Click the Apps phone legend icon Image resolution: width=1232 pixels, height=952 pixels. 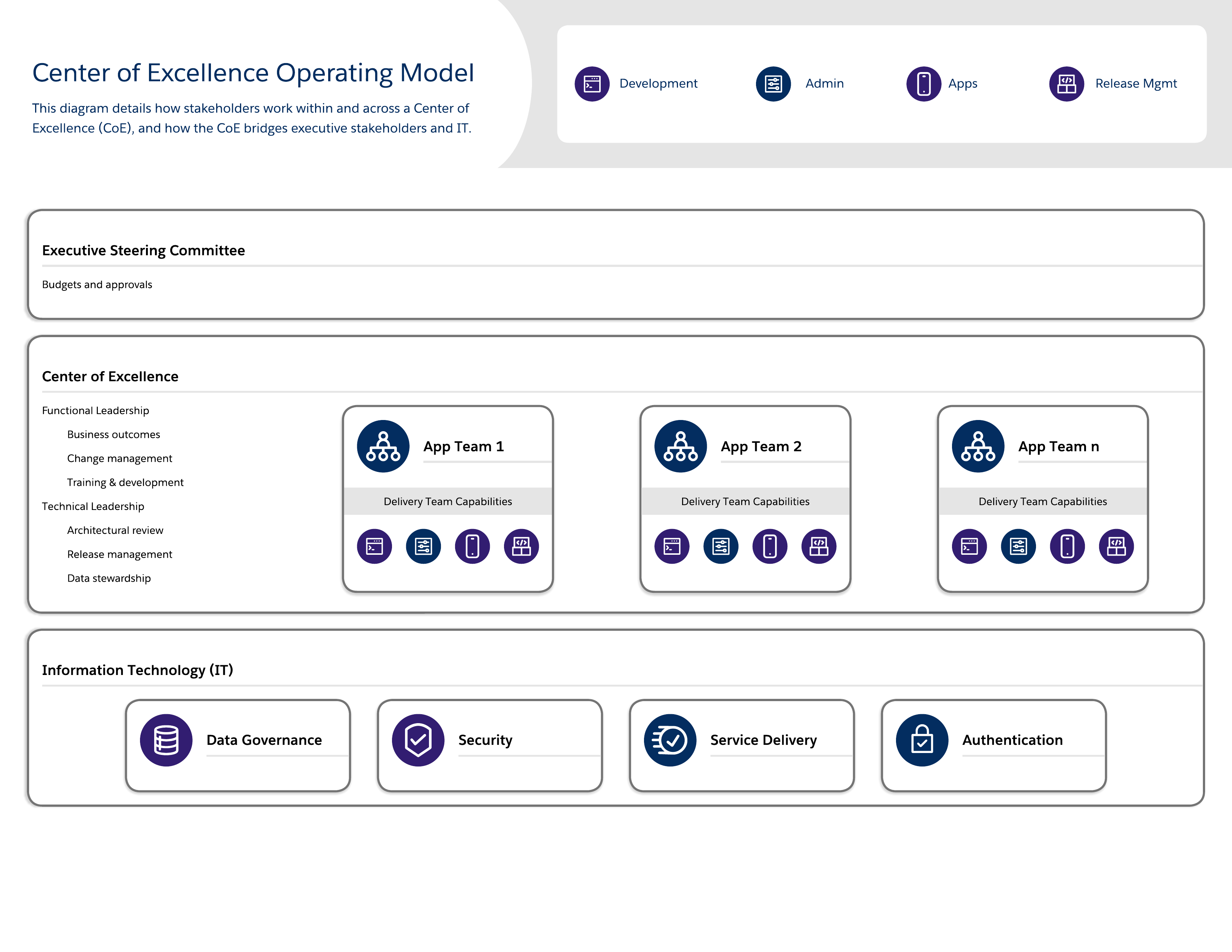pyautogui.click(x=923, y=84)
